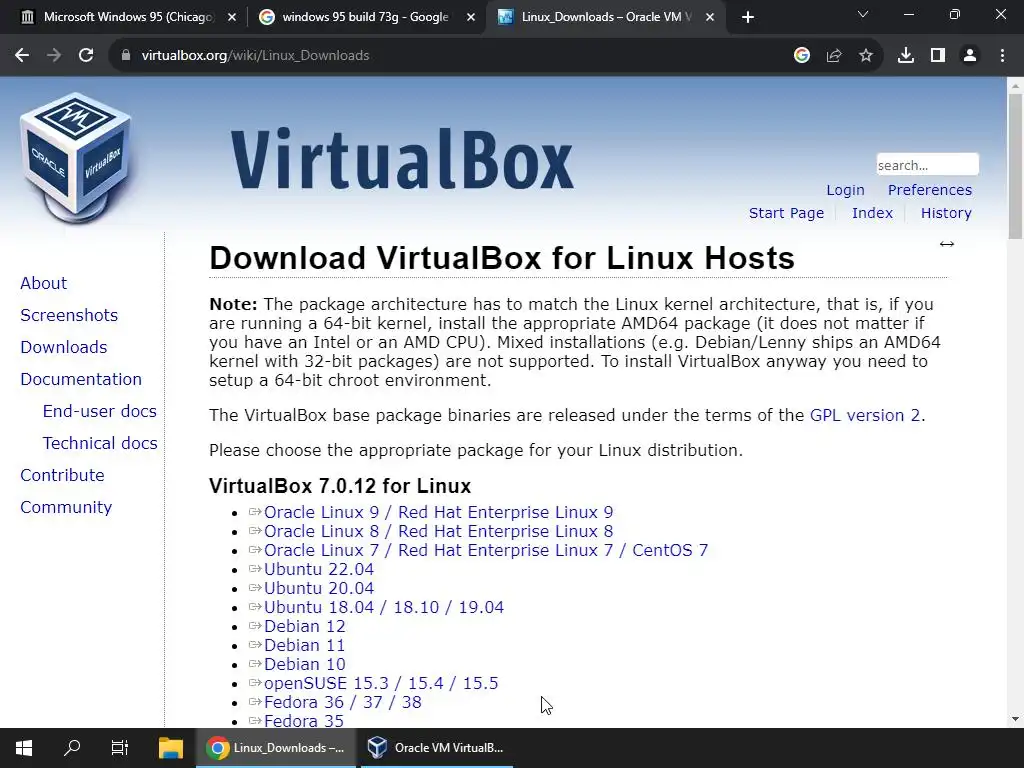Close the Microsoft Windows 95 tab

[x=232, y=18]
